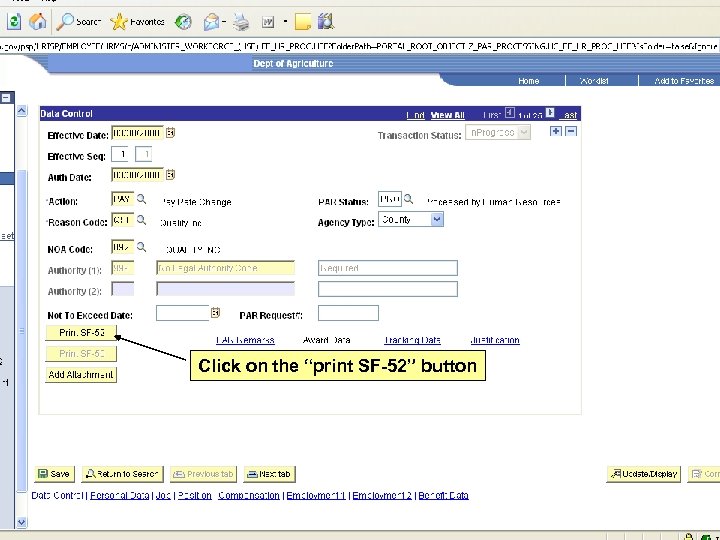This screenshot has width=720, height=540.
Task: Look up Reason Code values
Action: (141, 220)
